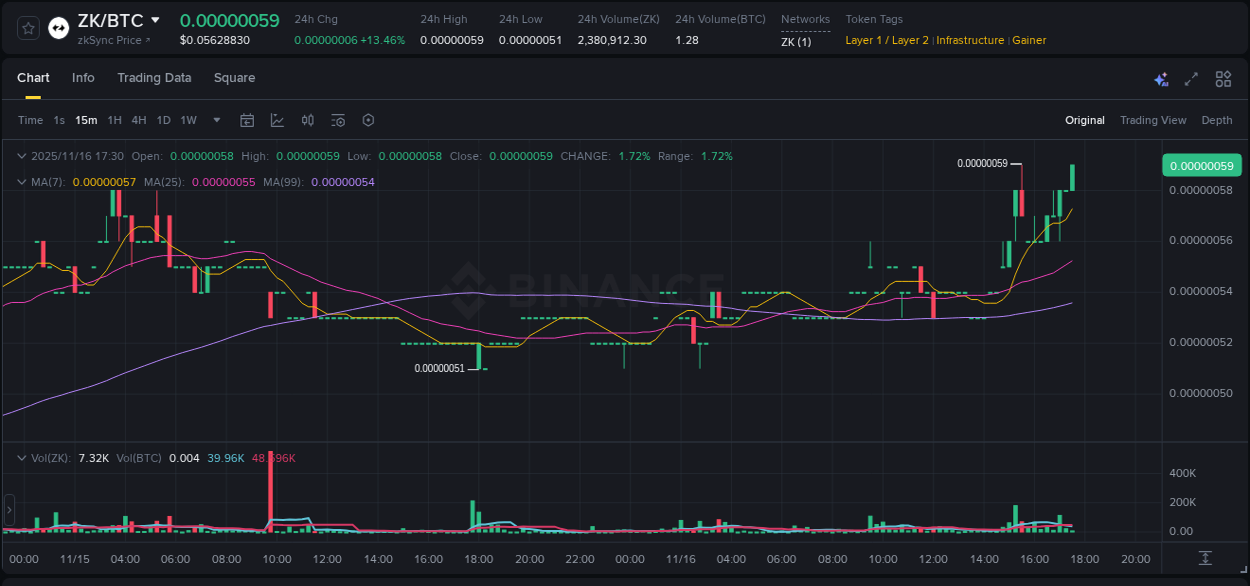Viewport: 1250px width, 586px height.
Task: Expand the chart to fullscreen
Action: coord(1190,78)
